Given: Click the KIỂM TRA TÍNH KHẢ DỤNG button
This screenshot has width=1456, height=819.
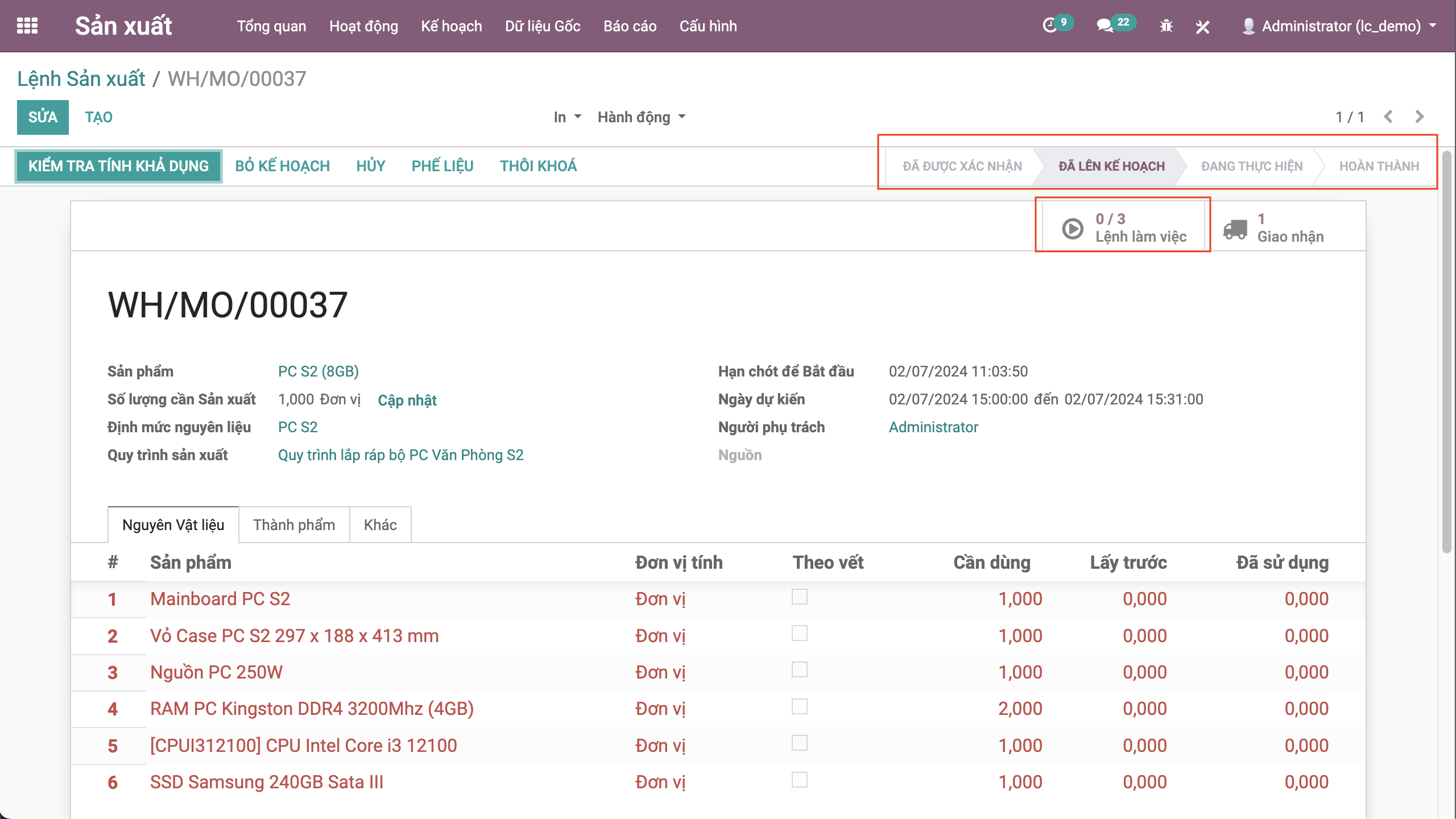Looking at the screenshot, I should click(118, 166).
